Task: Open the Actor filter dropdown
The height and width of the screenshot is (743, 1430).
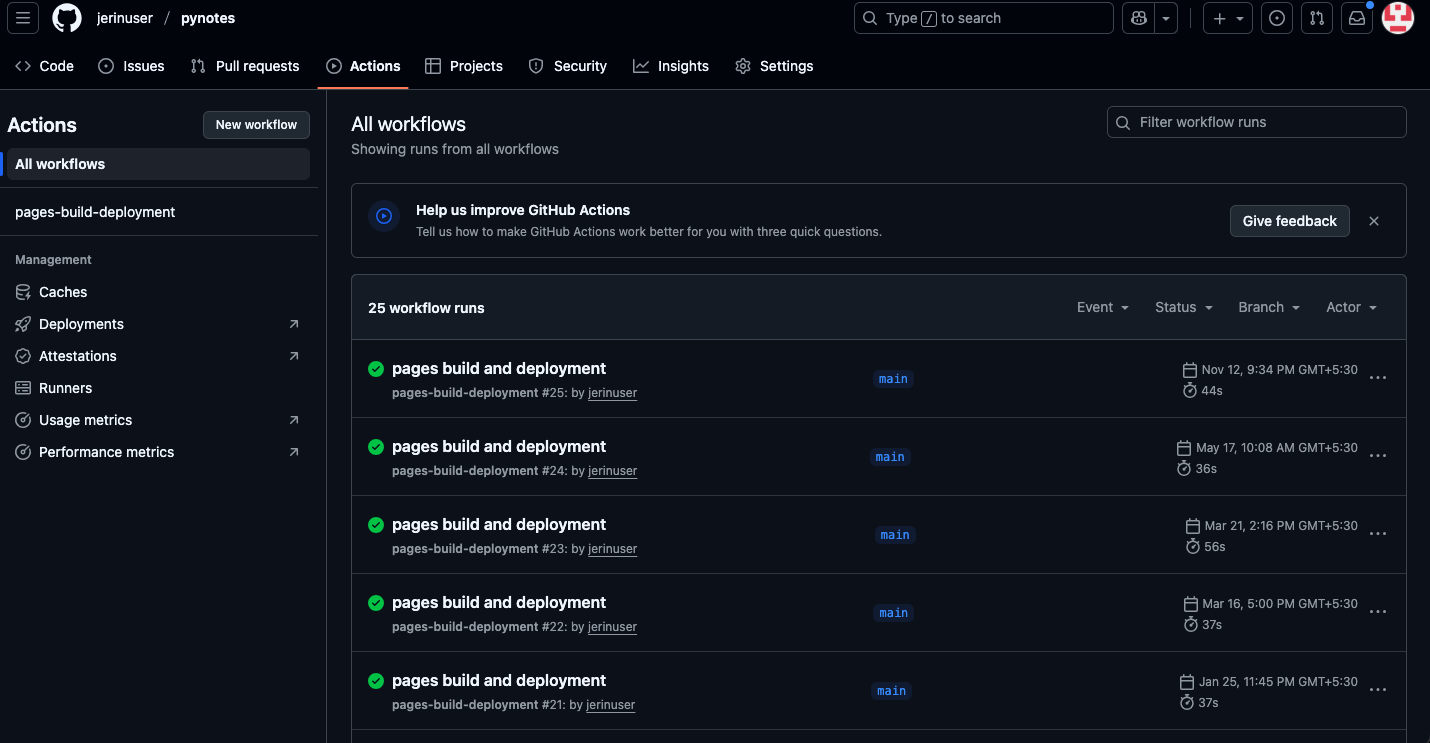Action: [1351, 307]
